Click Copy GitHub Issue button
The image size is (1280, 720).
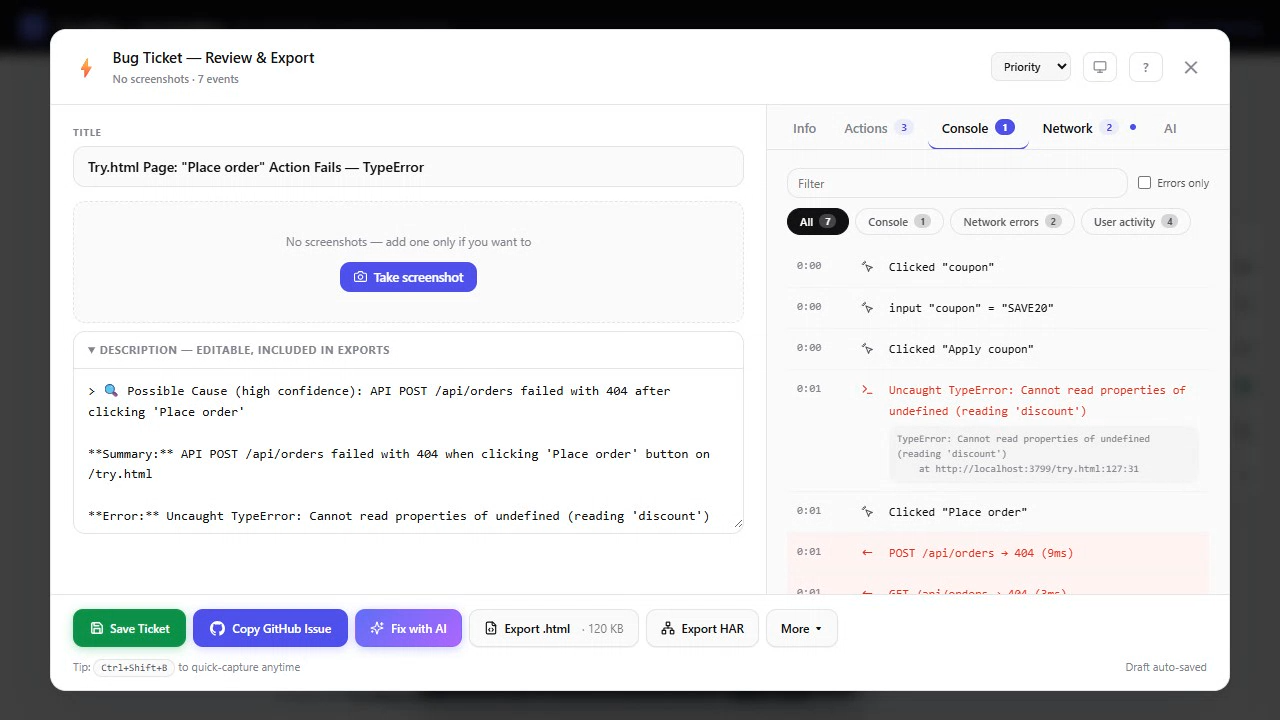pos(270,628)
